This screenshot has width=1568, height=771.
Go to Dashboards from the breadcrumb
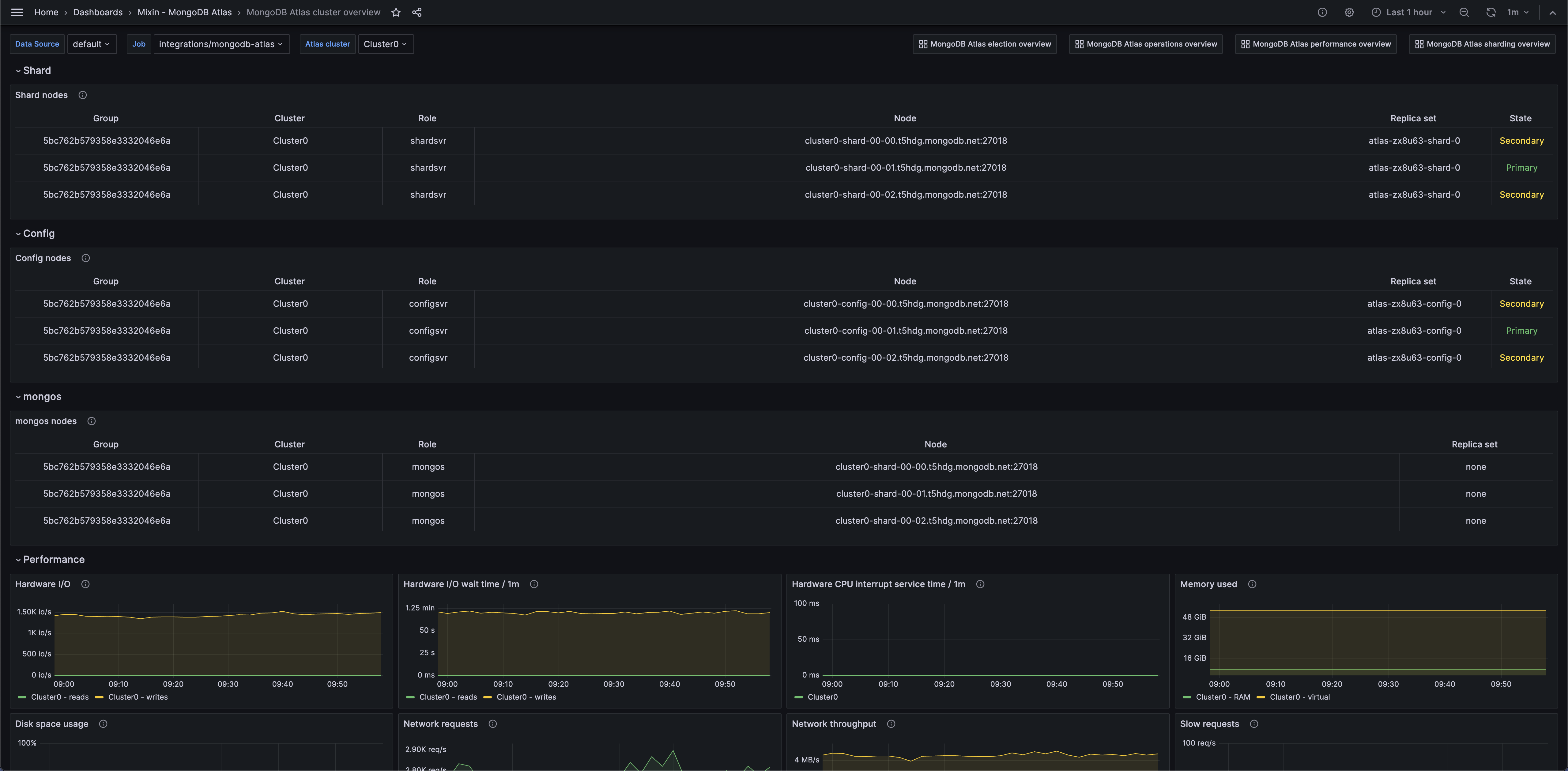pyautogui.click(x=97, y=12)
